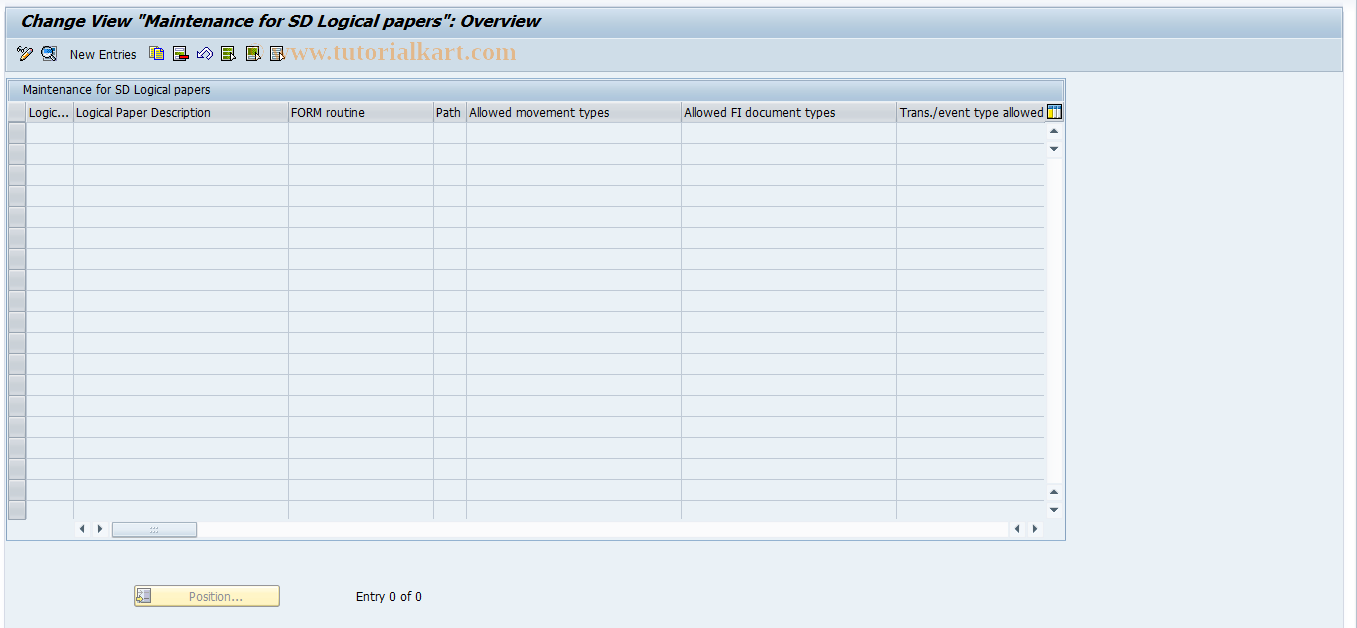Click the top up arrow of the vertical scrollbar
The width and height of the screenshot is (1357, 628).
(x=1054, y=131)
